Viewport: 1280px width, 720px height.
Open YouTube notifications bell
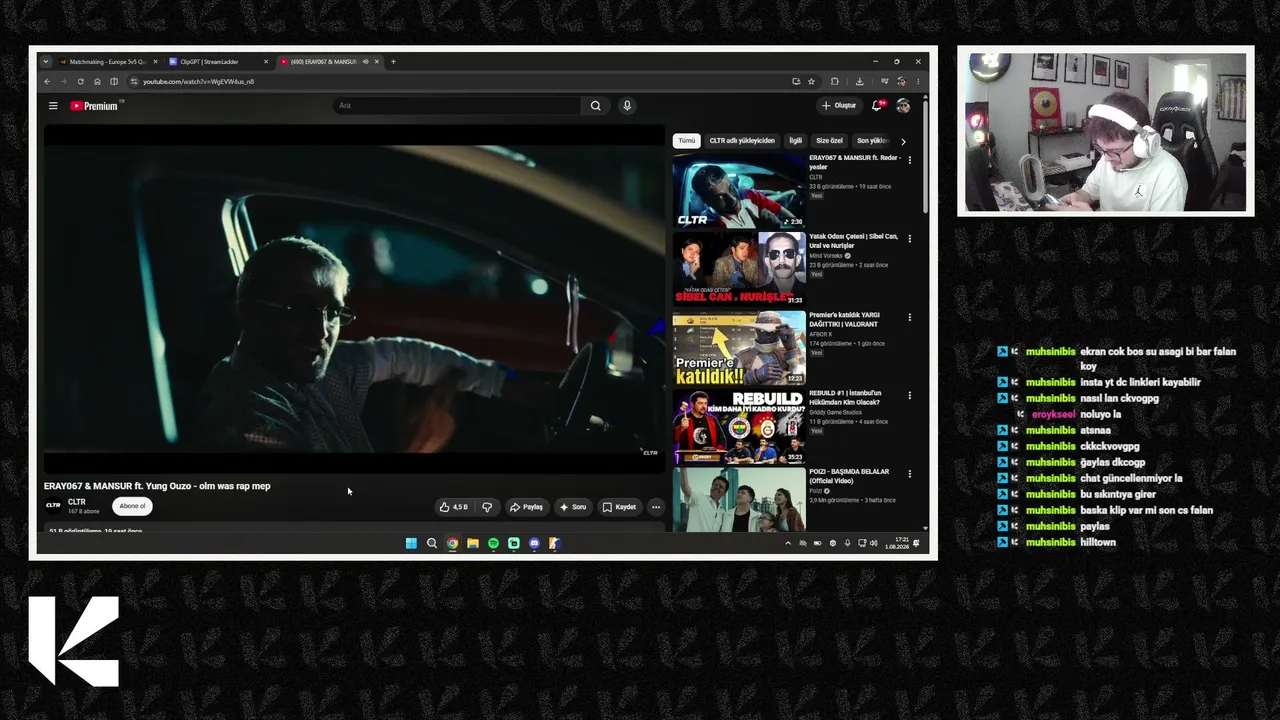(877, 105)
